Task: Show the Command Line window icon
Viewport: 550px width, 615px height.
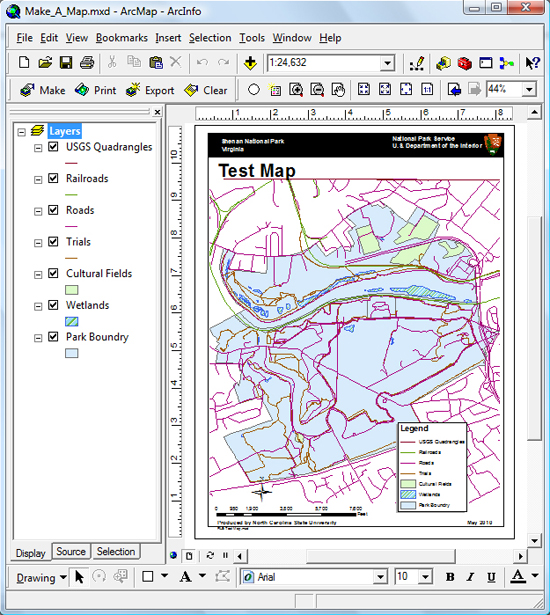Action: click(x=486, y=63)
